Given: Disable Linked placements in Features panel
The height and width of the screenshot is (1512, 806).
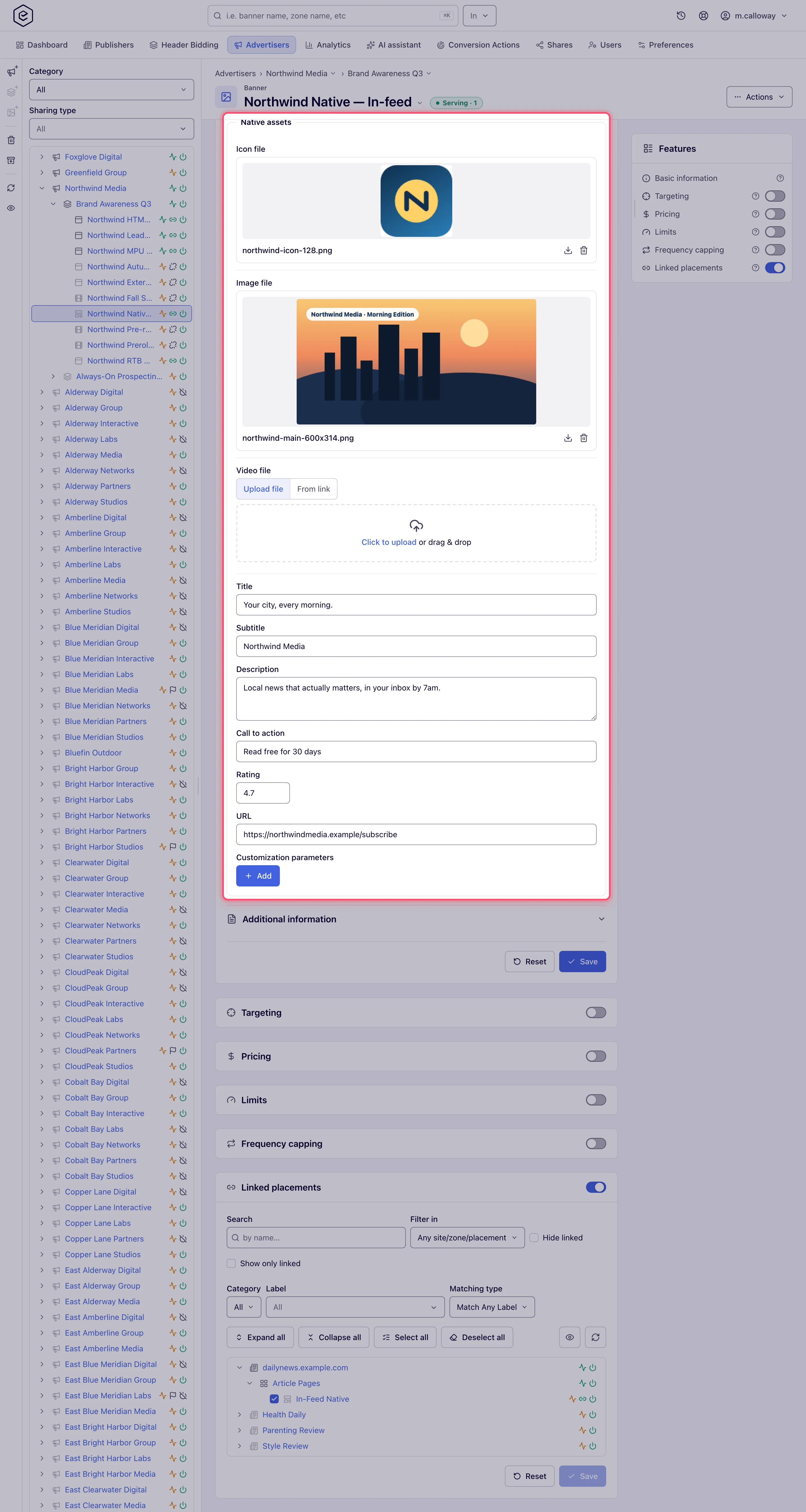Looking at the screenshot, I should [775, 268].
